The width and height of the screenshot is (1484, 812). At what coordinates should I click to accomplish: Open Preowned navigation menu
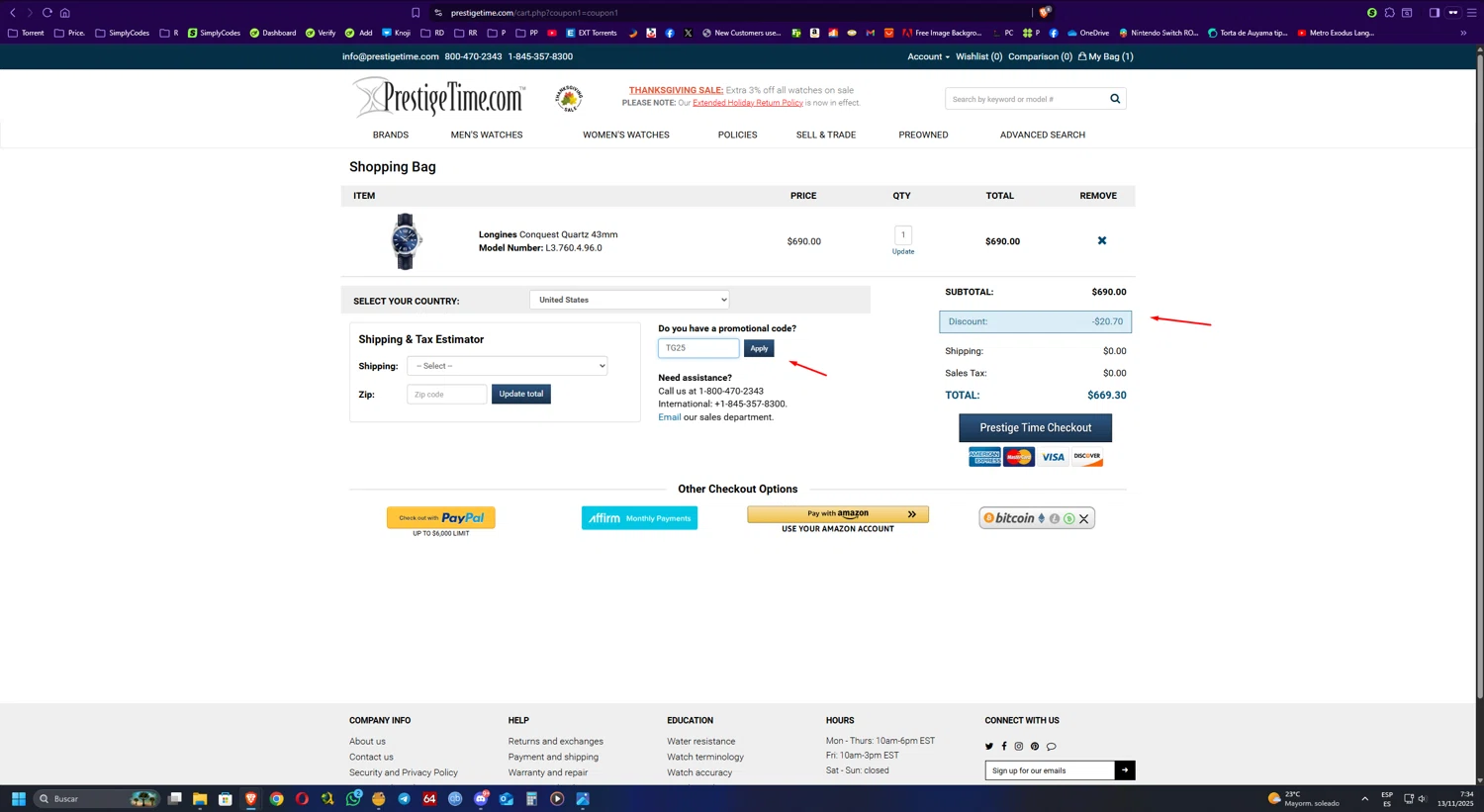(923, 135)
